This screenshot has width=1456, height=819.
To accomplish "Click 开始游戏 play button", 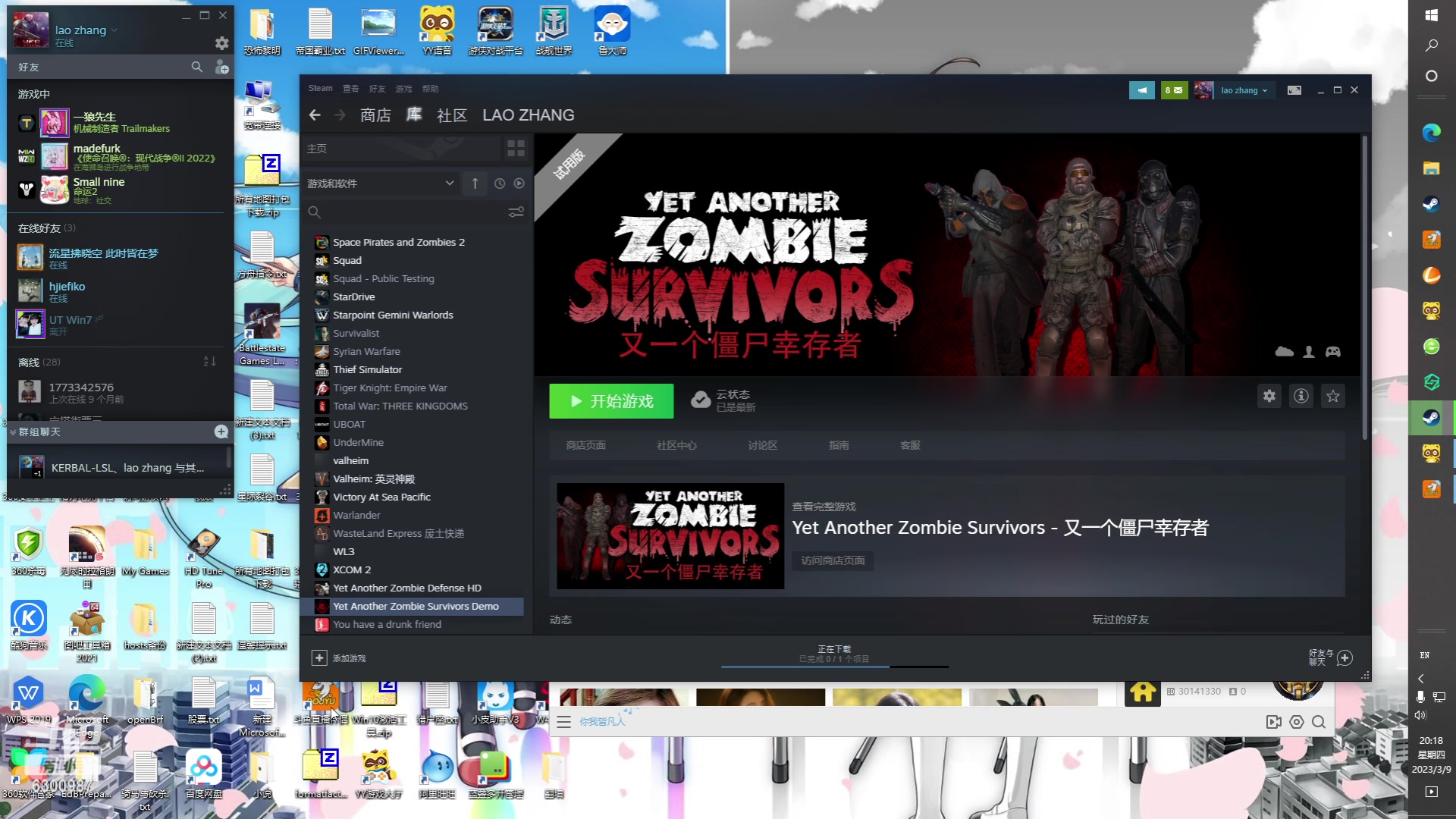I will [611, 401].
